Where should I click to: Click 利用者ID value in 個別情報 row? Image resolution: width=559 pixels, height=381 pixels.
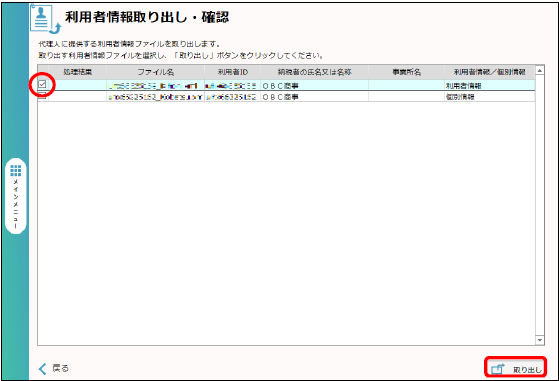click(x=232, y=97)
